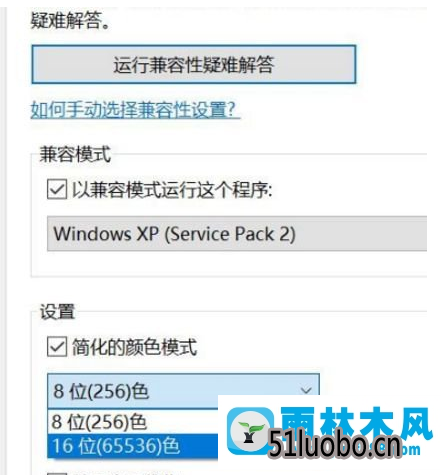Click the green sprout logo icon
This screenshot has height=475, width=446.
(250, 431)
